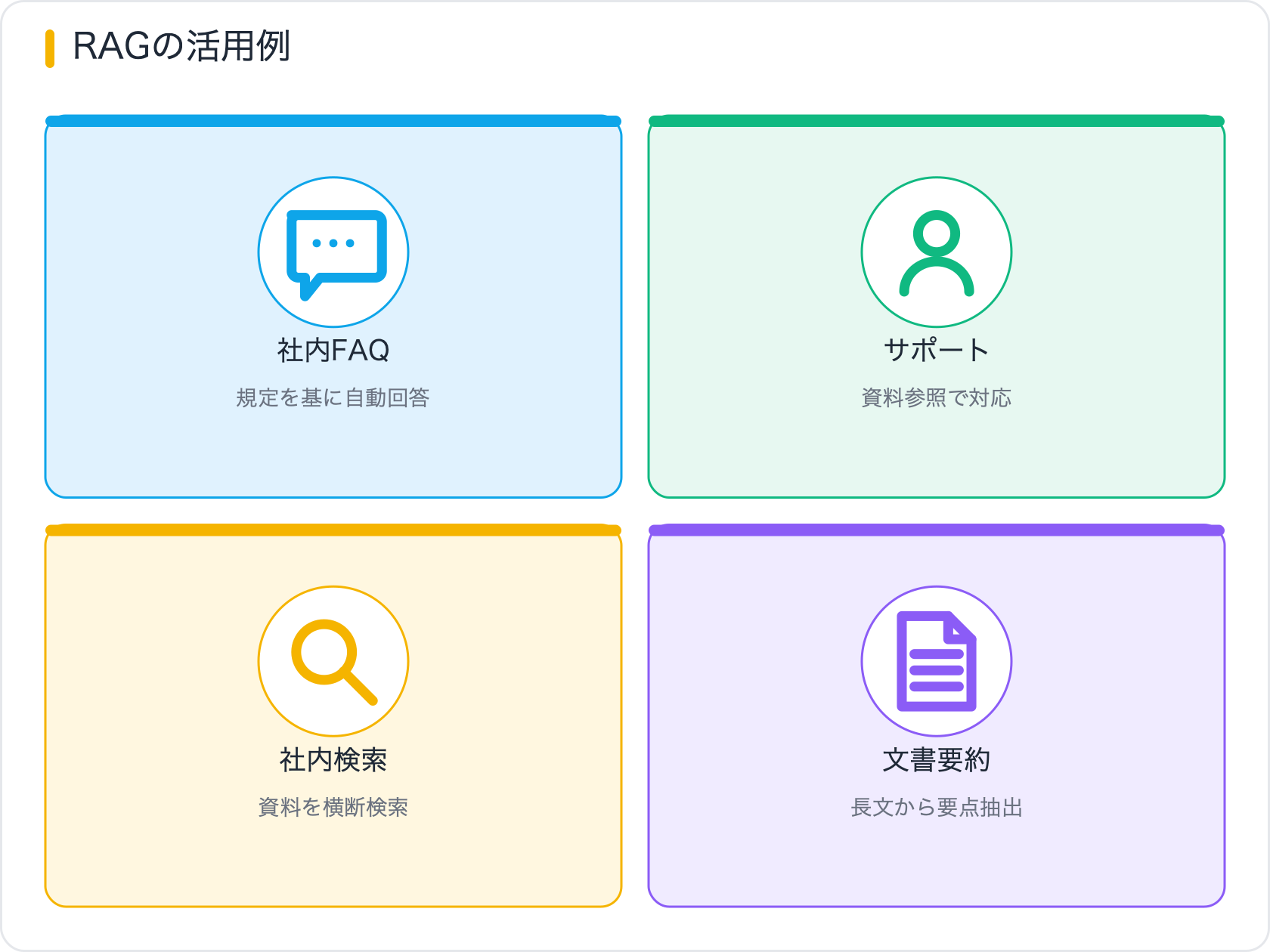Select the 社内検索 card title
This screenshot has width=1270, height=952.
[x=333, y=759]
